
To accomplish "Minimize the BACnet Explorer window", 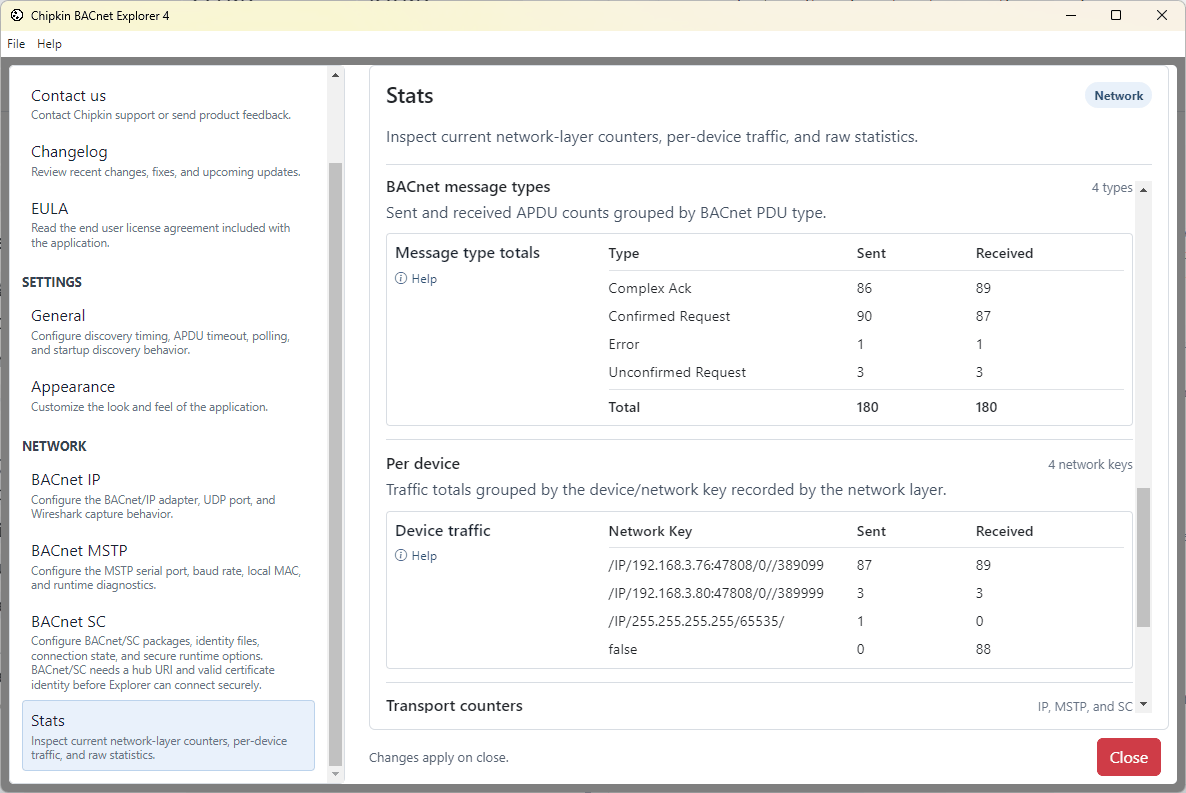I will coord(1070,15).
